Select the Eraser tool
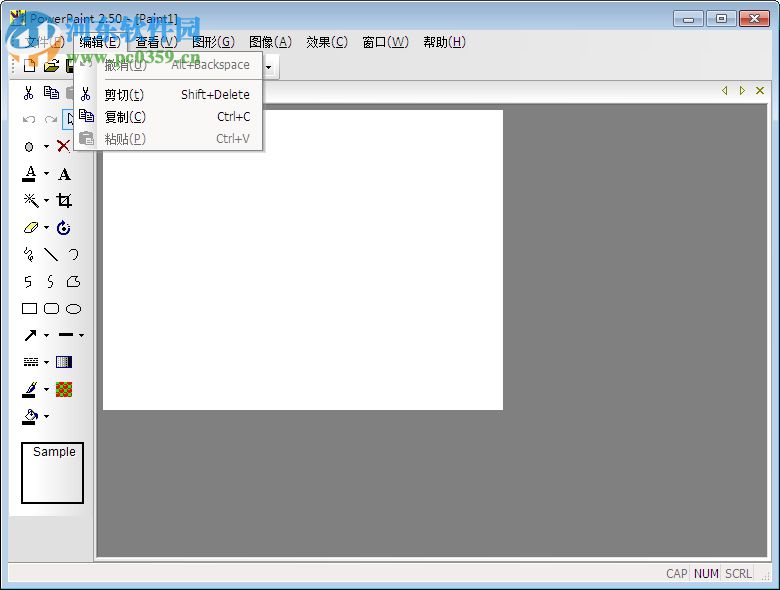The width and height of the screenshot is (780, 590). coord(30,227)
